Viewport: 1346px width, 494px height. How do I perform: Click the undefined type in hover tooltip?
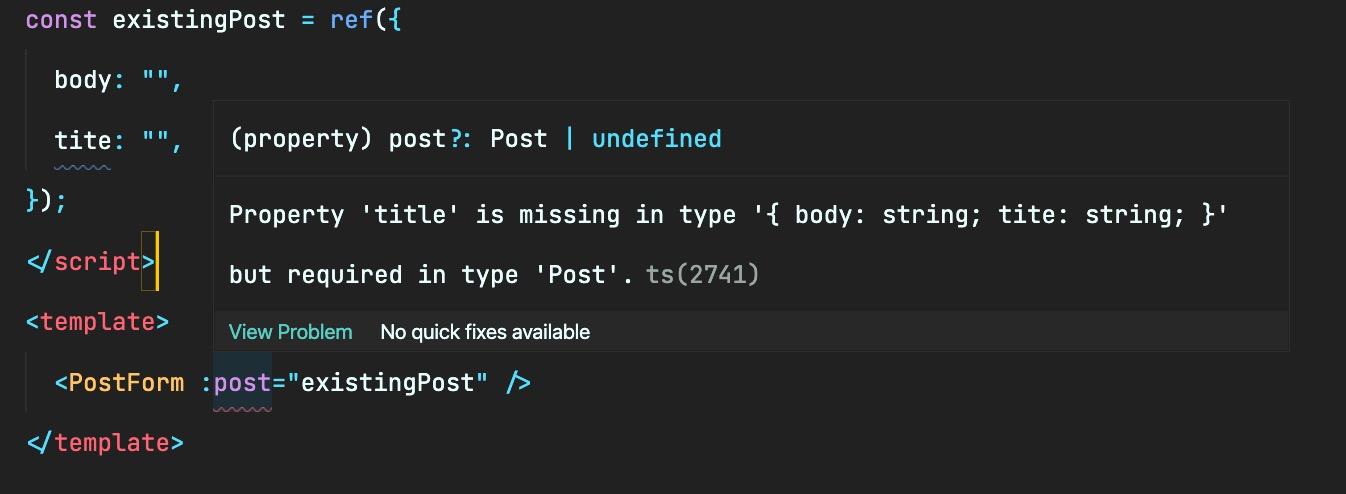click(656, 139)
